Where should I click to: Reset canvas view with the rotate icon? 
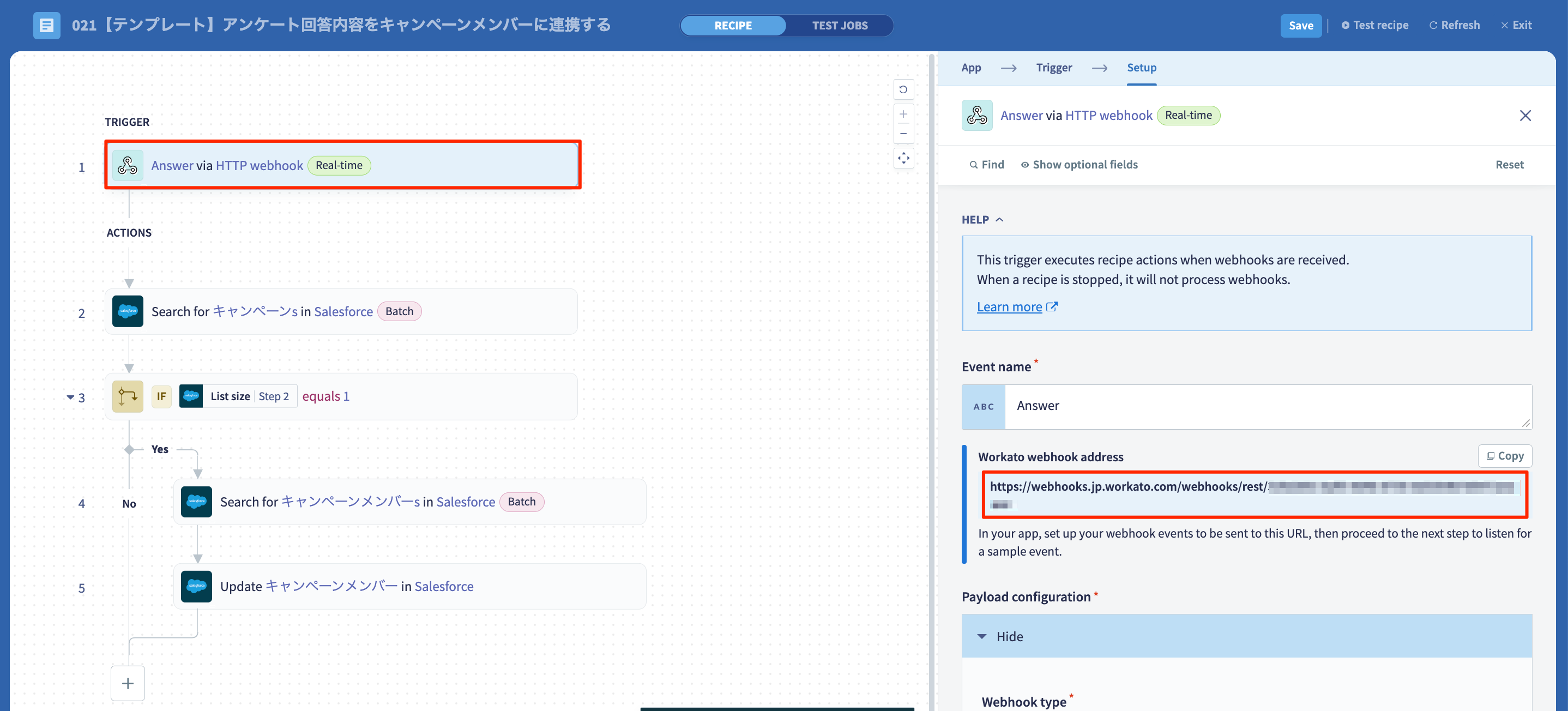pyautogui.click(x=903, y=89)
